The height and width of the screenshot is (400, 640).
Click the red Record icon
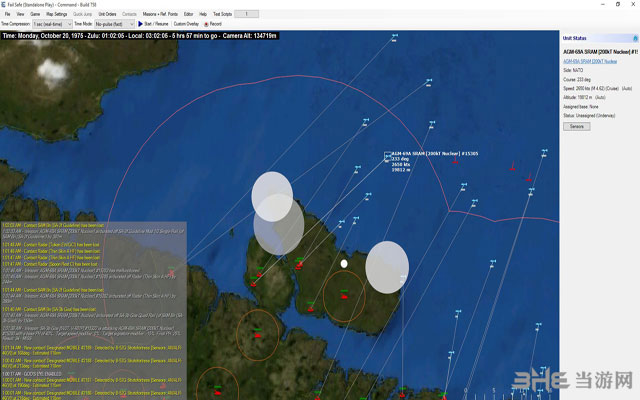pos(206,24)
